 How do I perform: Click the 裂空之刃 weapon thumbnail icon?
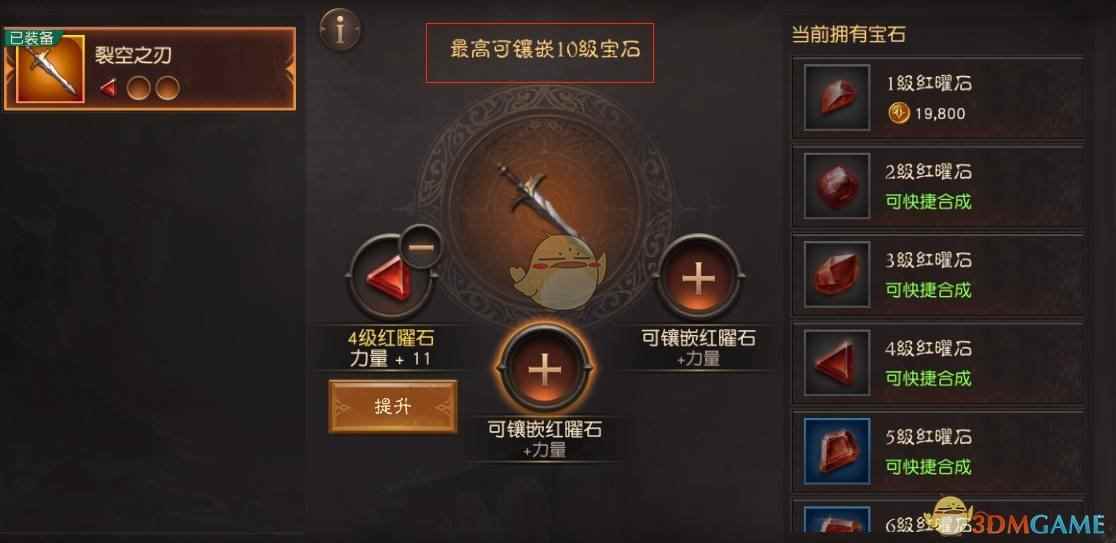click(50, 69)
